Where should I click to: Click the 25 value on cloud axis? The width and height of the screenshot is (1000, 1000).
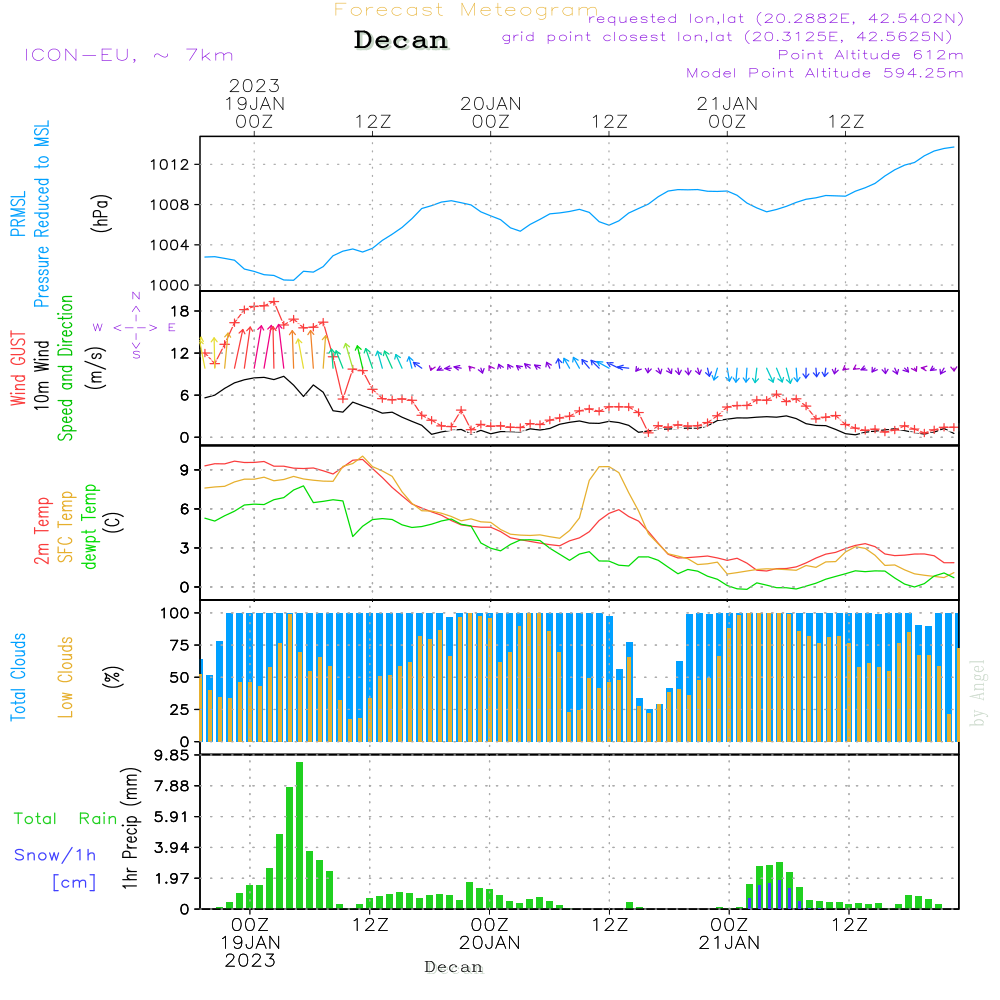(x=179, y=710)
